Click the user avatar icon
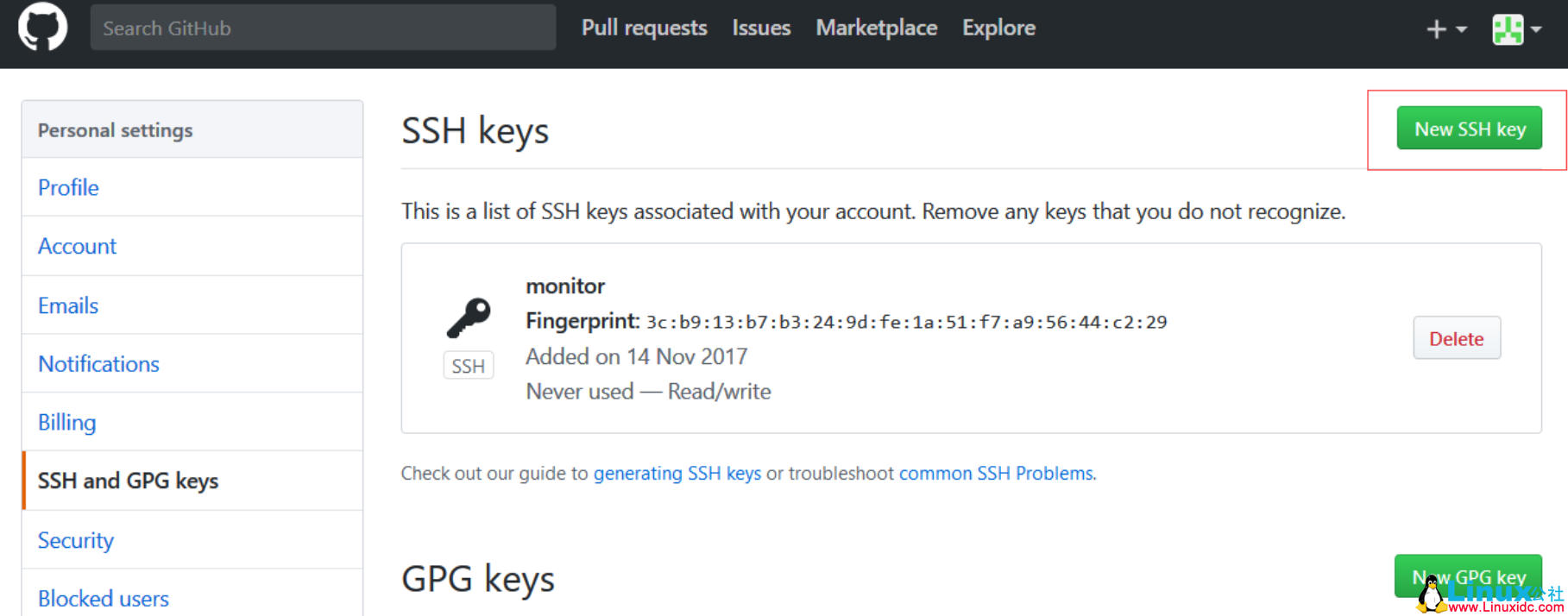This screenshot has height=616, width=1568. point(1508,29)
